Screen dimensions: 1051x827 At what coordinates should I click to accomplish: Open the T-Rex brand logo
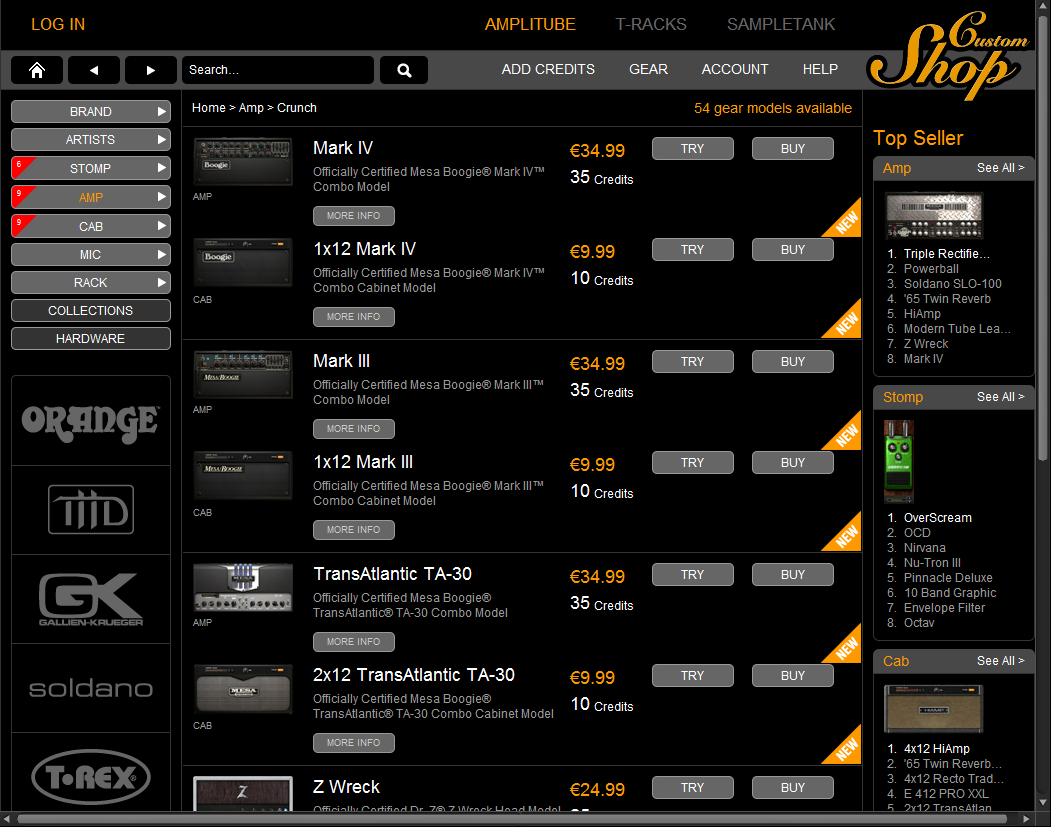pyautogui.click(x=91, y=776)
